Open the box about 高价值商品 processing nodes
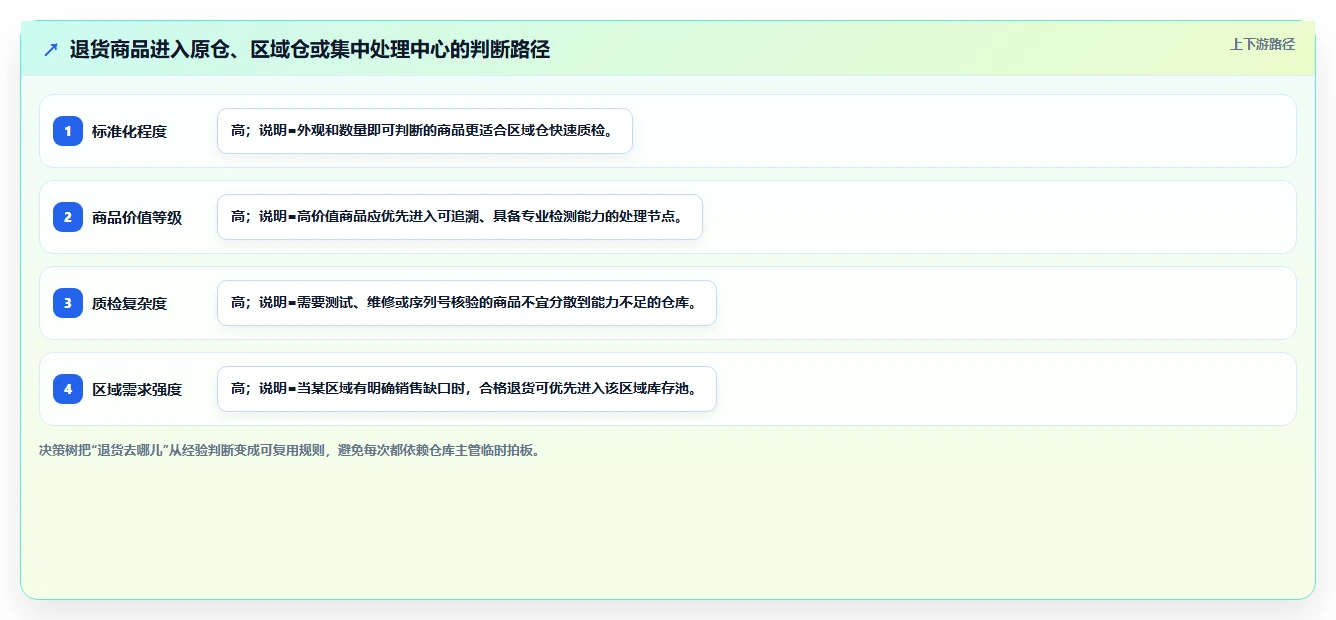 click(460, 217)
